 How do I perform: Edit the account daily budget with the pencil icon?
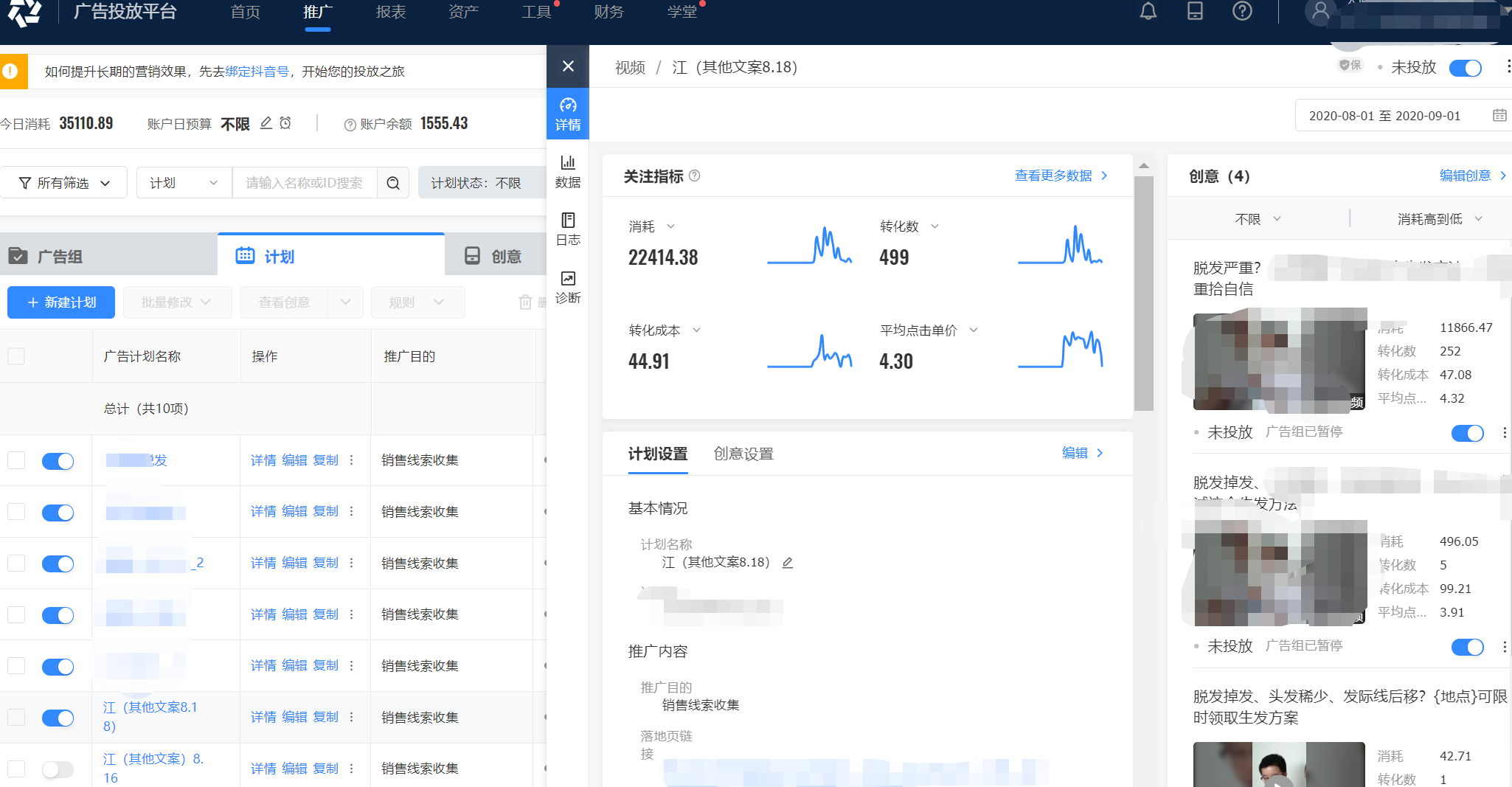point(266,123)
